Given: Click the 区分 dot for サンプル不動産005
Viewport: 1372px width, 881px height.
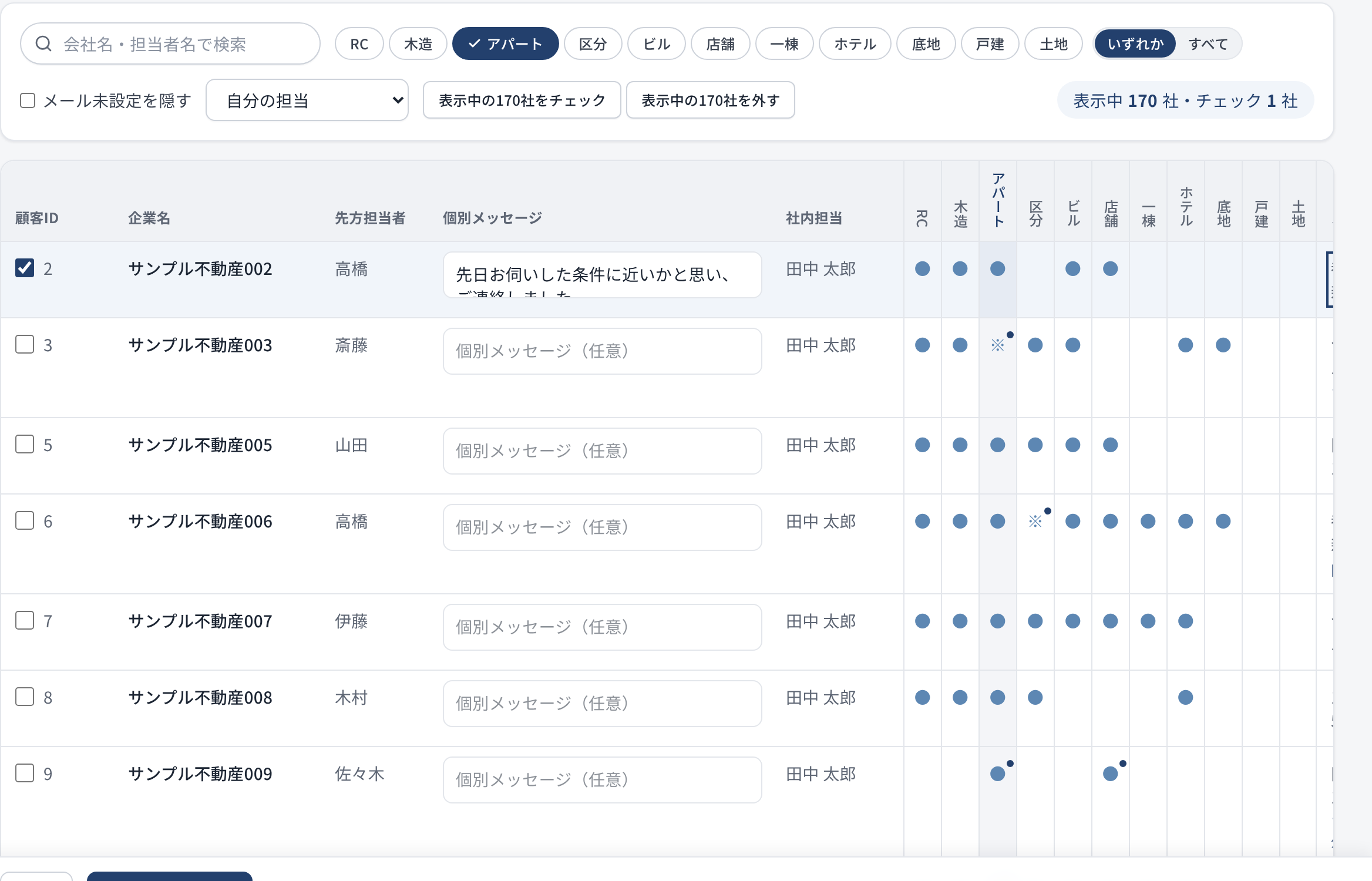Looking at the screenshot, I should click(1035, 445).
